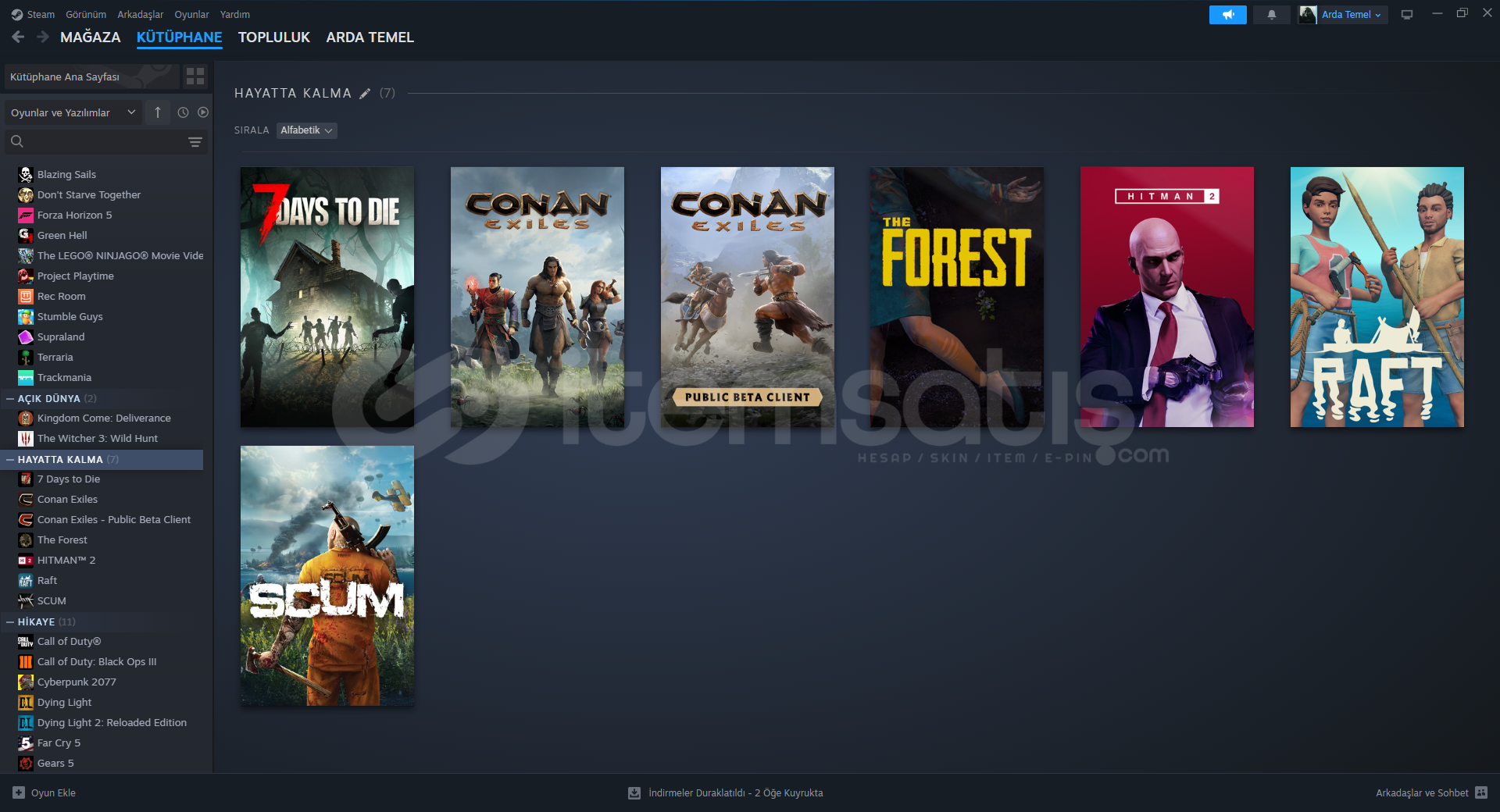Collapse the HAYATTA KALMA category
The image size is (1500, 812).
10,459
